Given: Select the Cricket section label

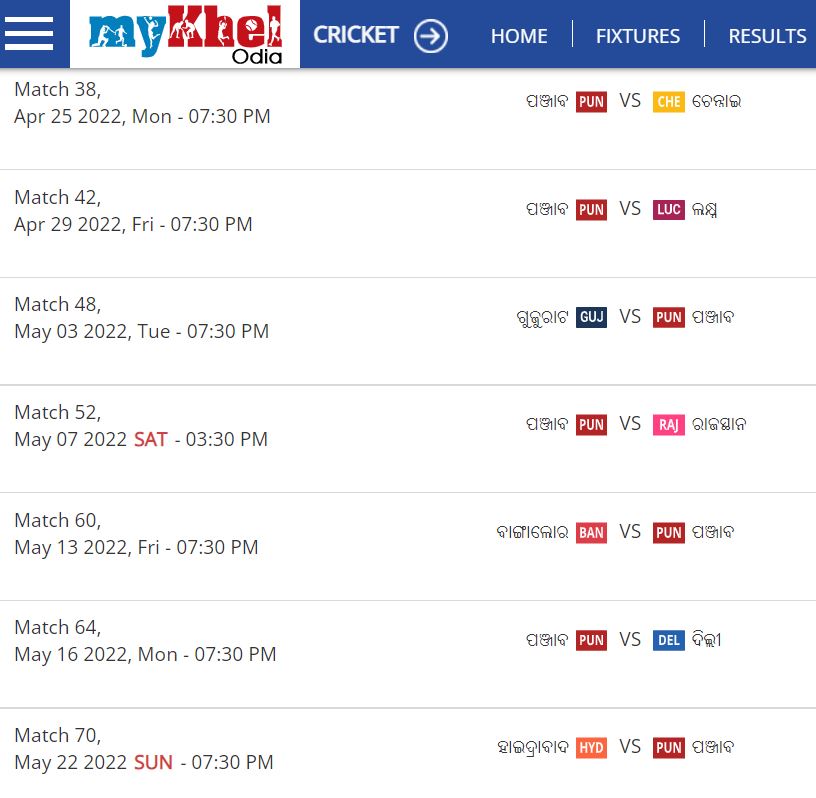Looking at the screenshot, I should click(x=356, y=35).
